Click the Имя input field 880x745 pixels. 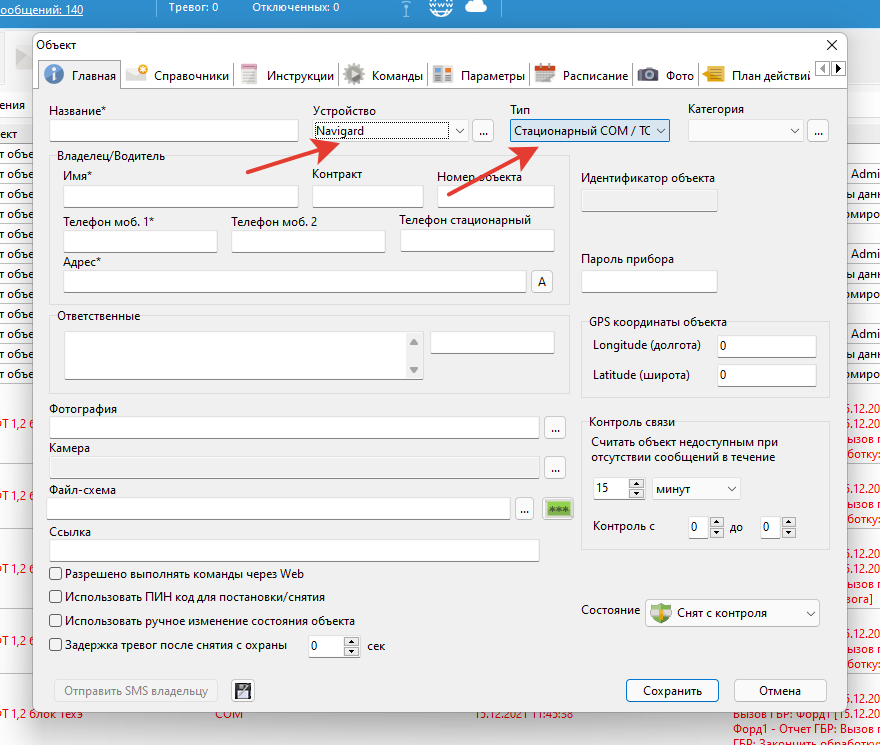181,196
